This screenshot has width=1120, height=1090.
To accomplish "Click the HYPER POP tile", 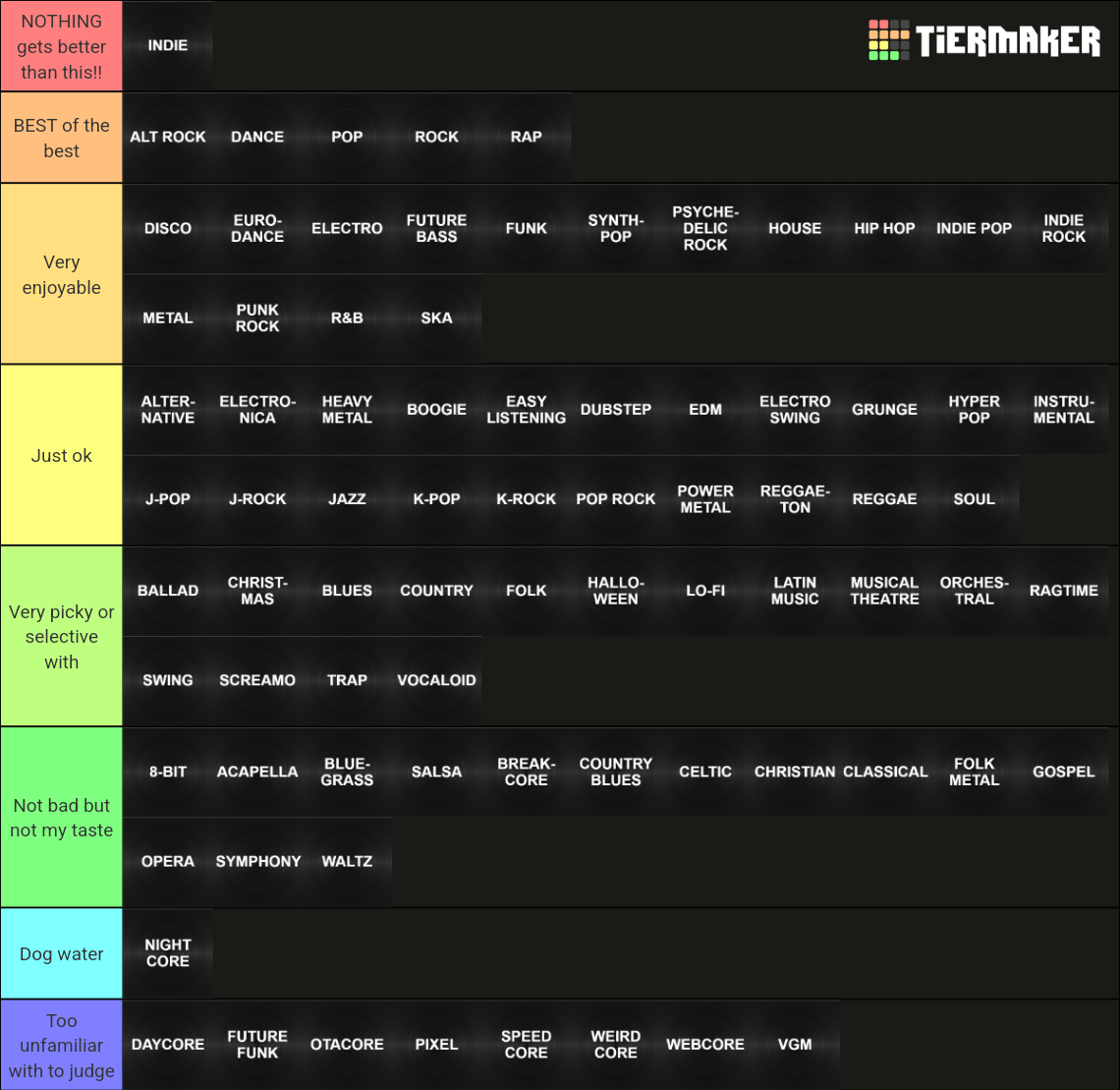I will (974, 410).
